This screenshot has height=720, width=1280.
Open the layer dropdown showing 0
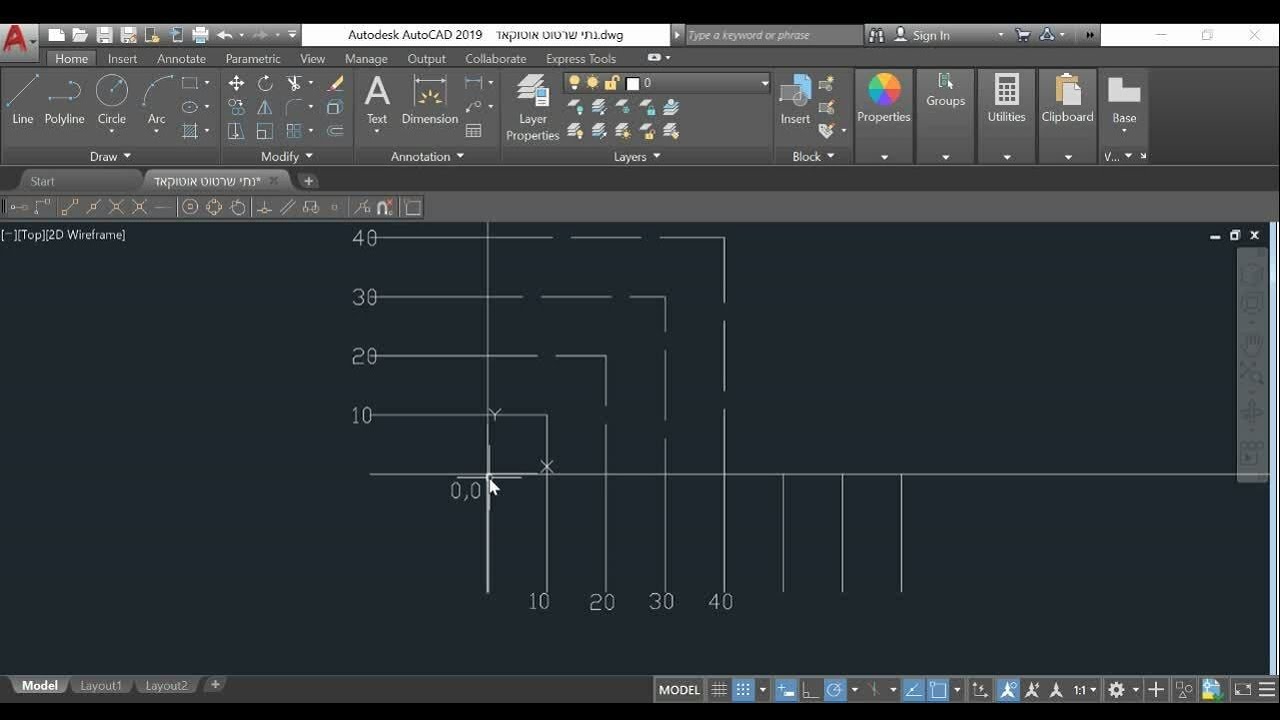667,83
